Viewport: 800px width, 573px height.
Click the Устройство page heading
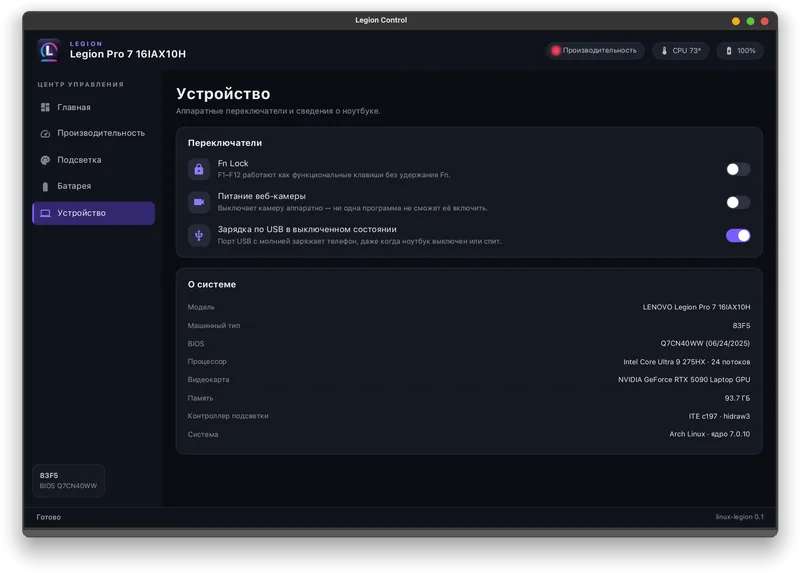click(223, 94)
